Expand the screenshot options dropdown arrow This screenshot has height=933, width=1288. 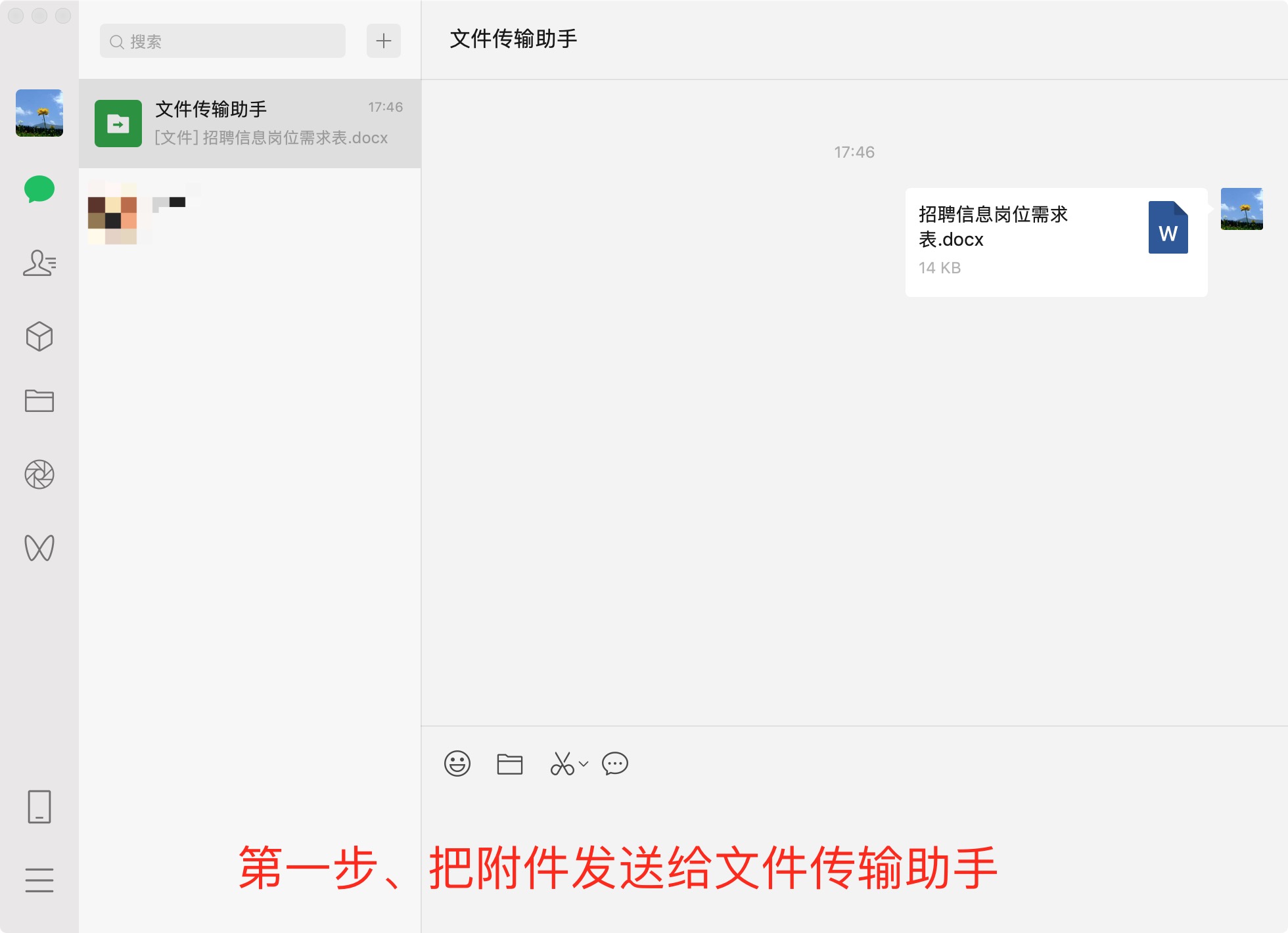[584, 763]
